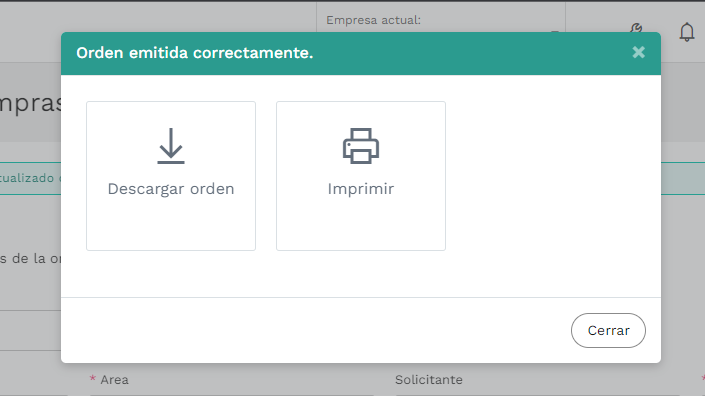
Task: Click the green 'tualizado' notification banner
Action: click(x=30, y=178)
